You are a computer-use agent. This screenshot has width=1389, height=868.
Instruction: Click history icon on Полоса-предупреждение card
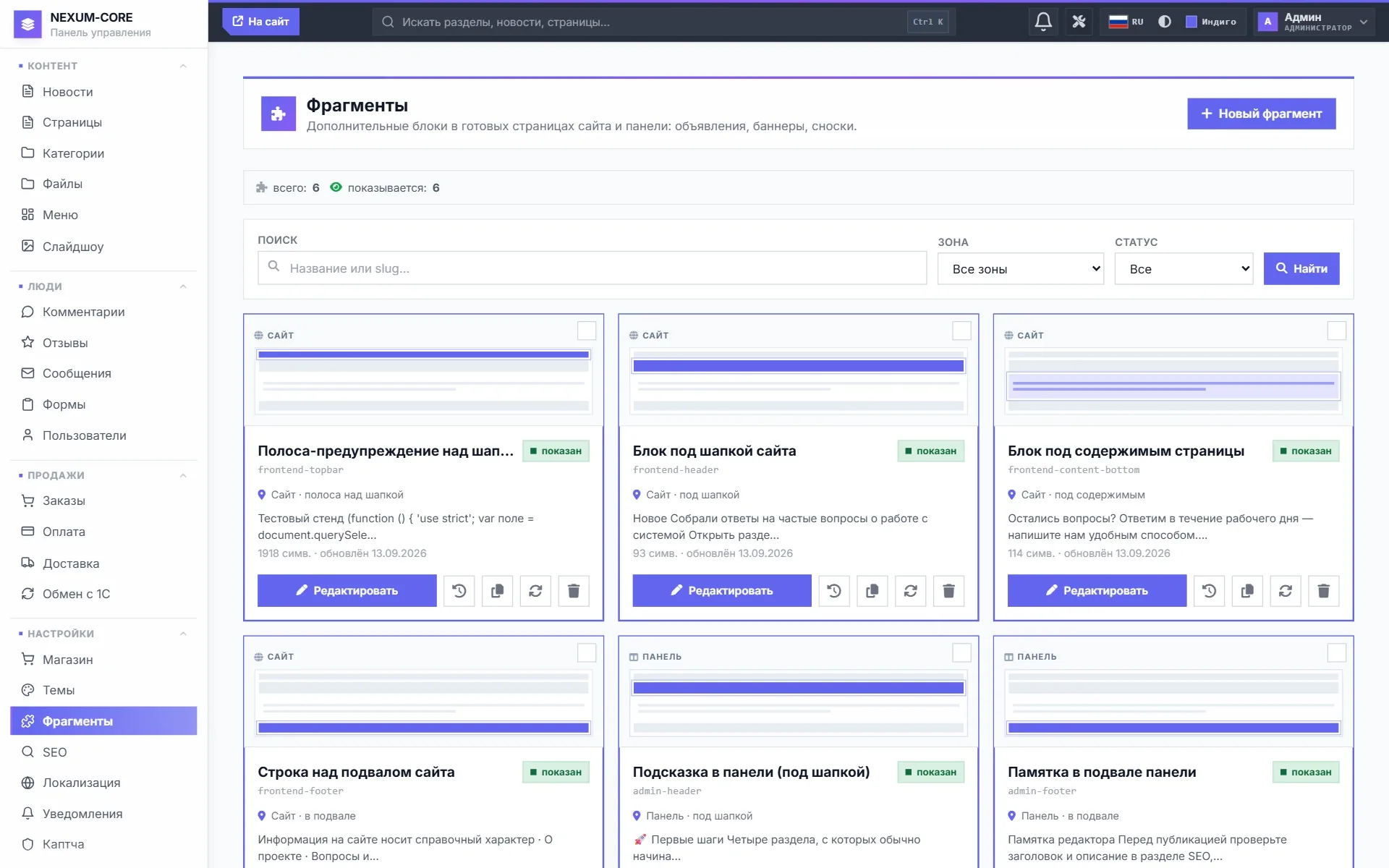click(x=459, y=591)
